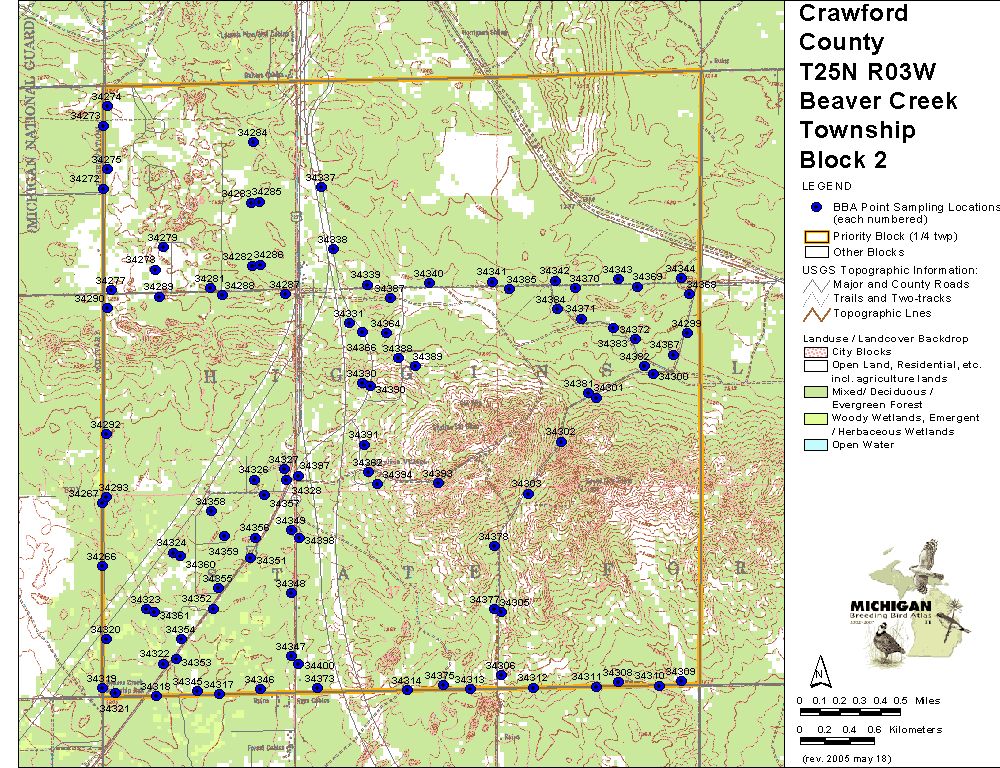Image resolution: width=1000 pixels, height=768 pixels.
Task: Click the point marker for 34292
Action: tap(106, 434)
